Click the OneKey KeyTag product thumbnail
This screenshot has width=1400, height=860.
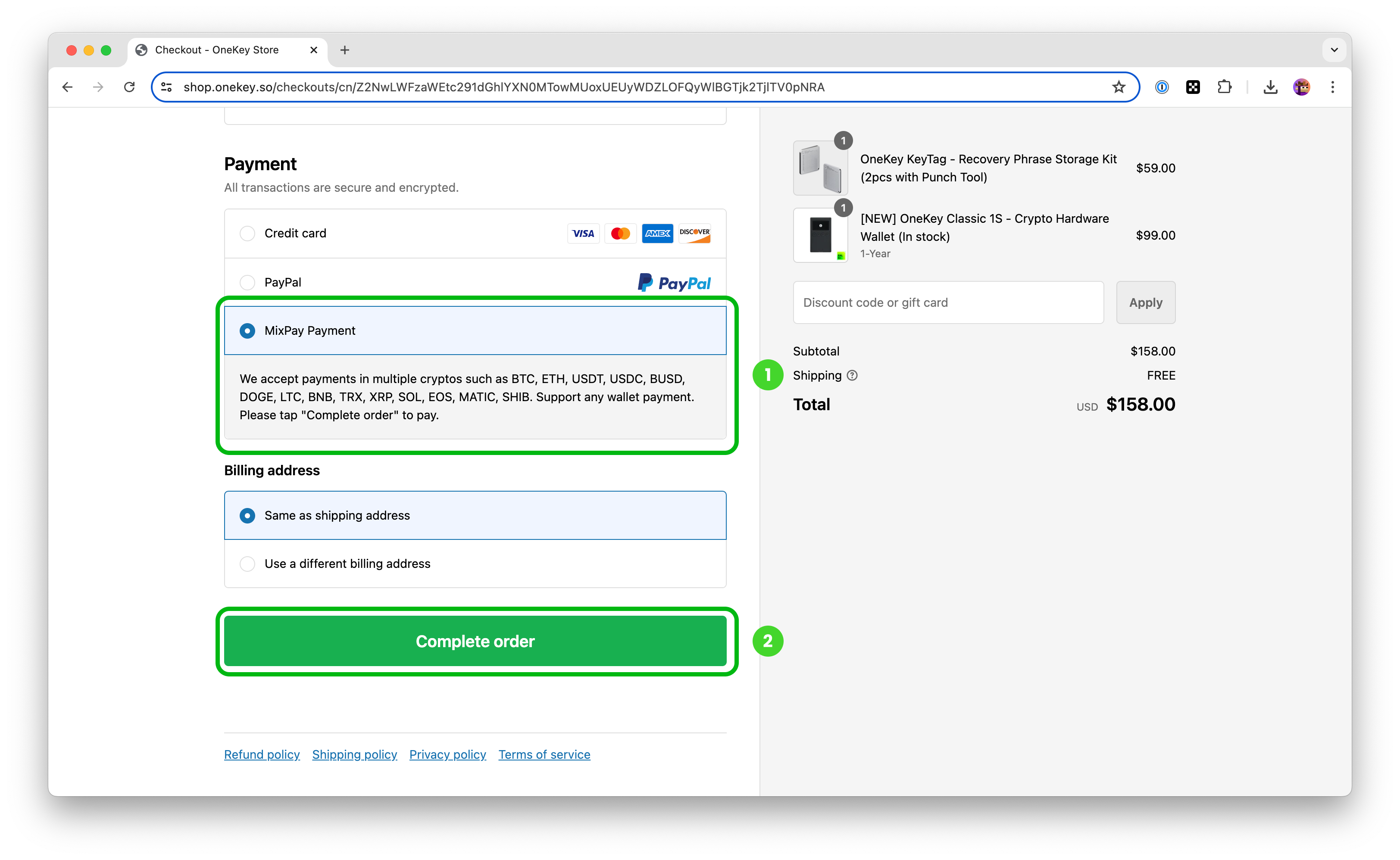tap(820, 168)
